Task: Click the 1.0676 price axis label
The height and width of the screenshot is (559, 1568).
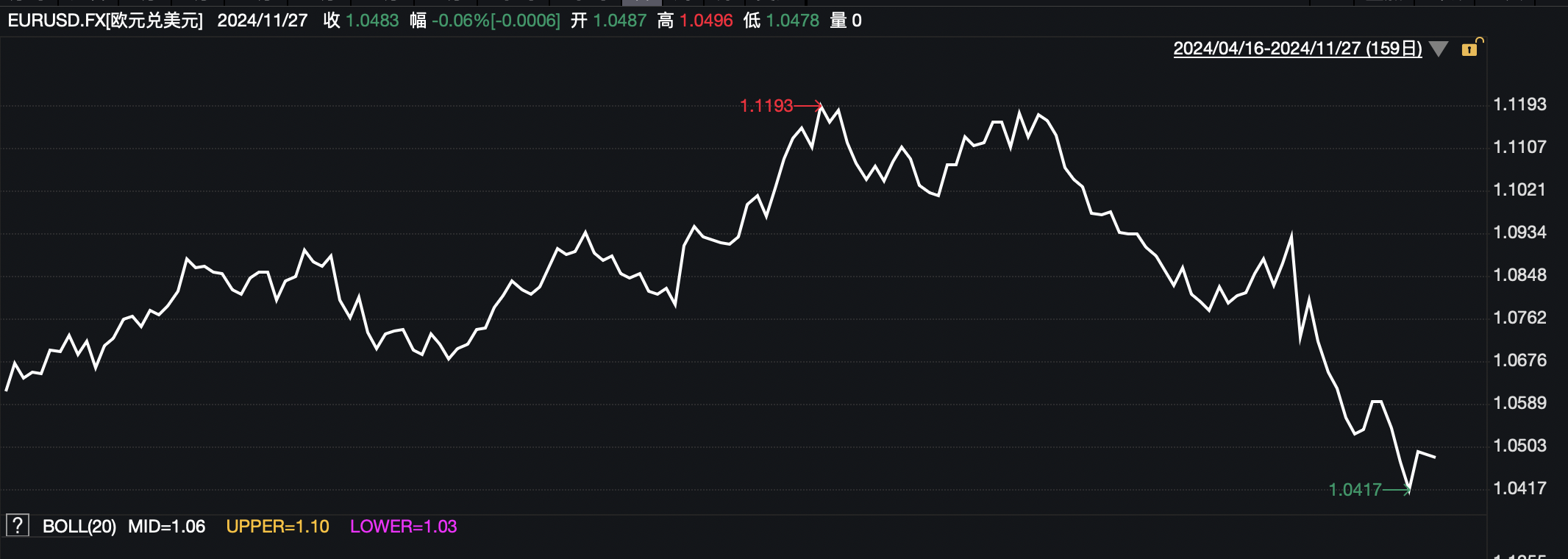Action: 1519,360
